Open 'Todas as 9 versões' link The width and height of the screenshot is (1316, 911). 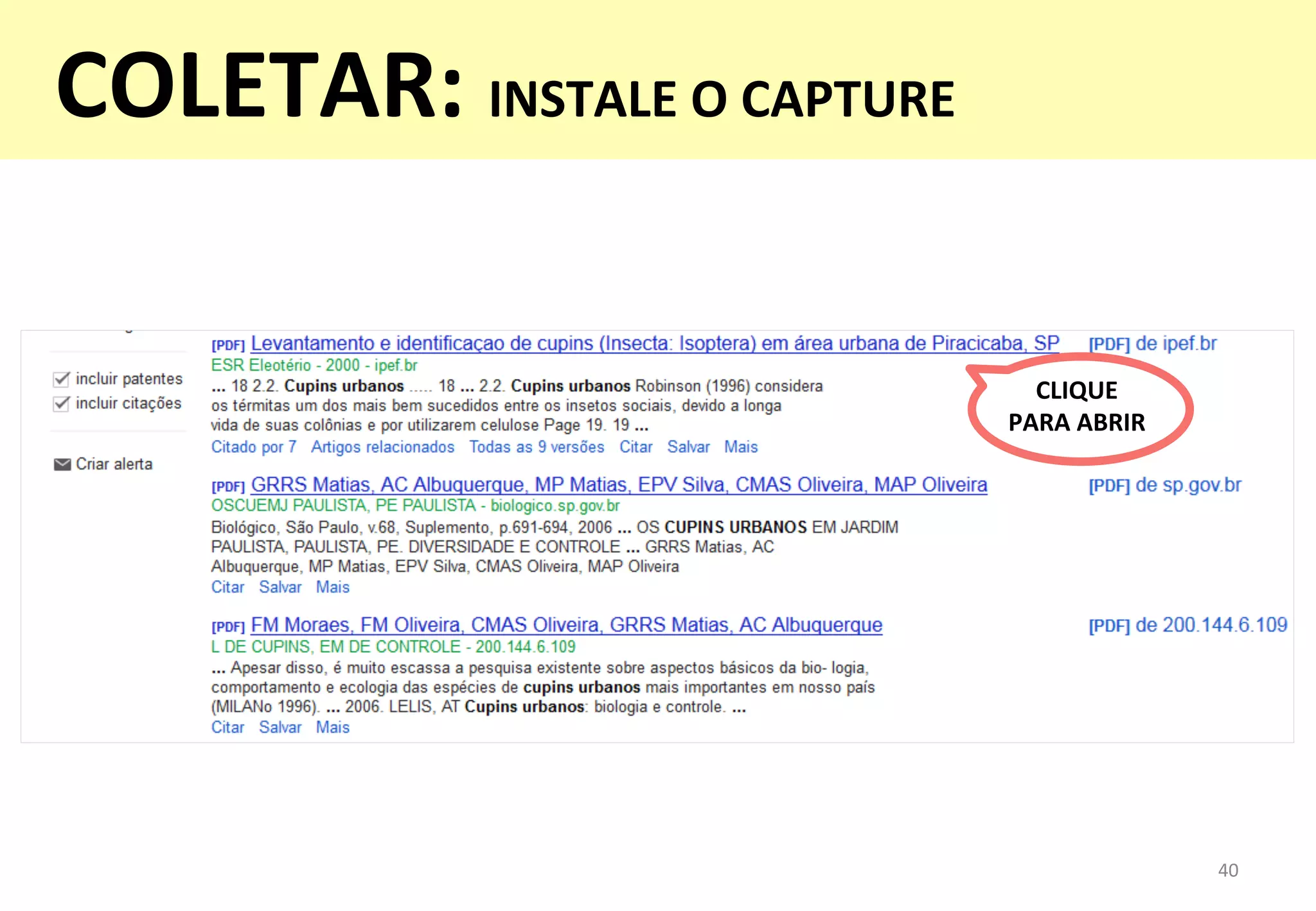537,447
